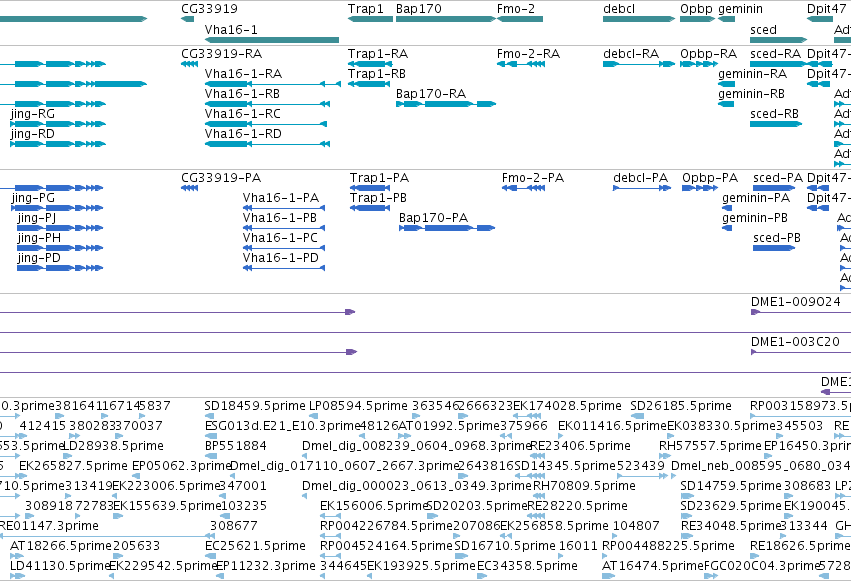Screen dimensions: 851x581
Task: Select the Trap1-PB protein label
Action: (378, 198)
